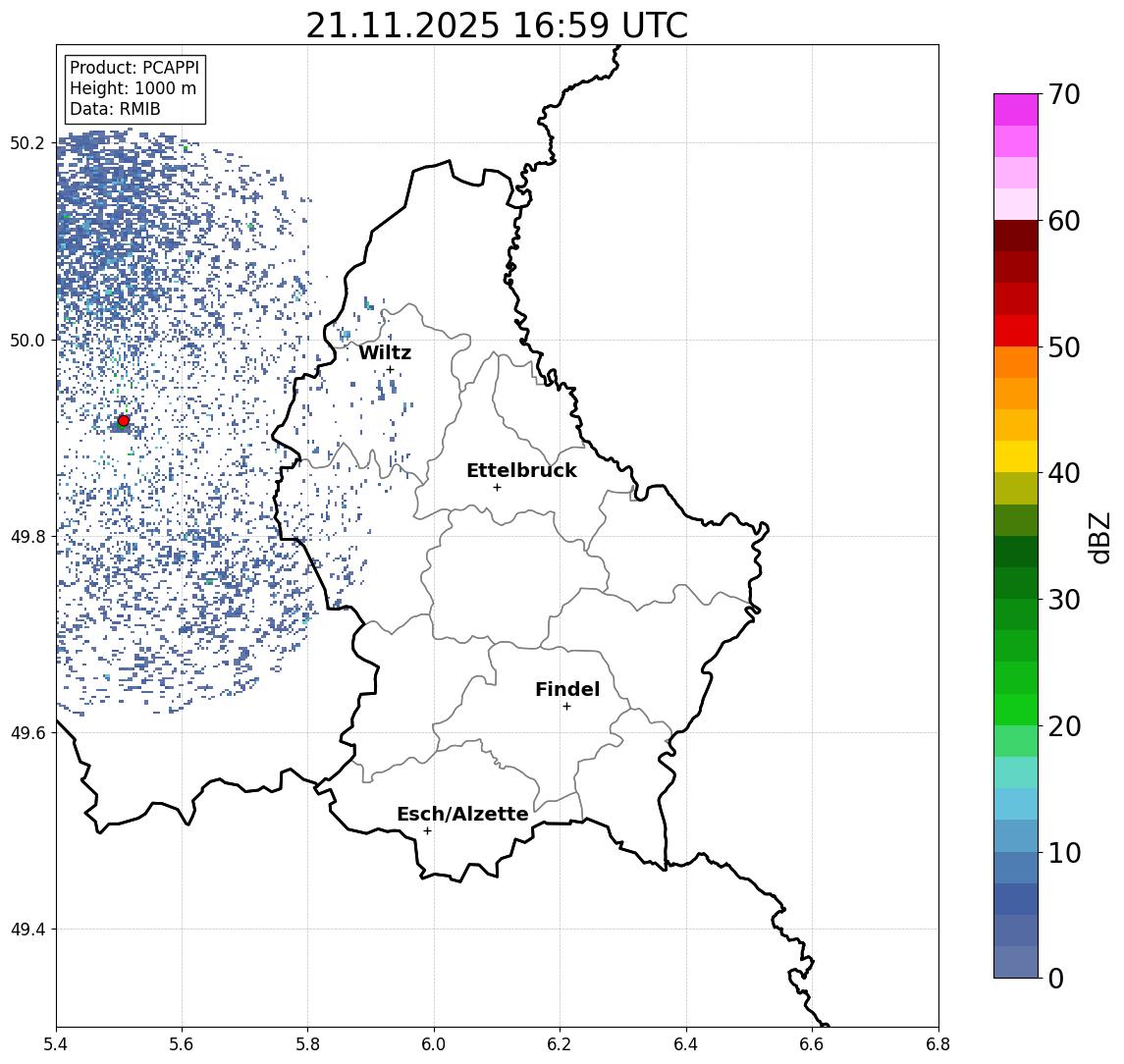This screenshot has height=1064, width=1124.
Task: Click the longitude axis label 6.8
Action: (938, 1044)
